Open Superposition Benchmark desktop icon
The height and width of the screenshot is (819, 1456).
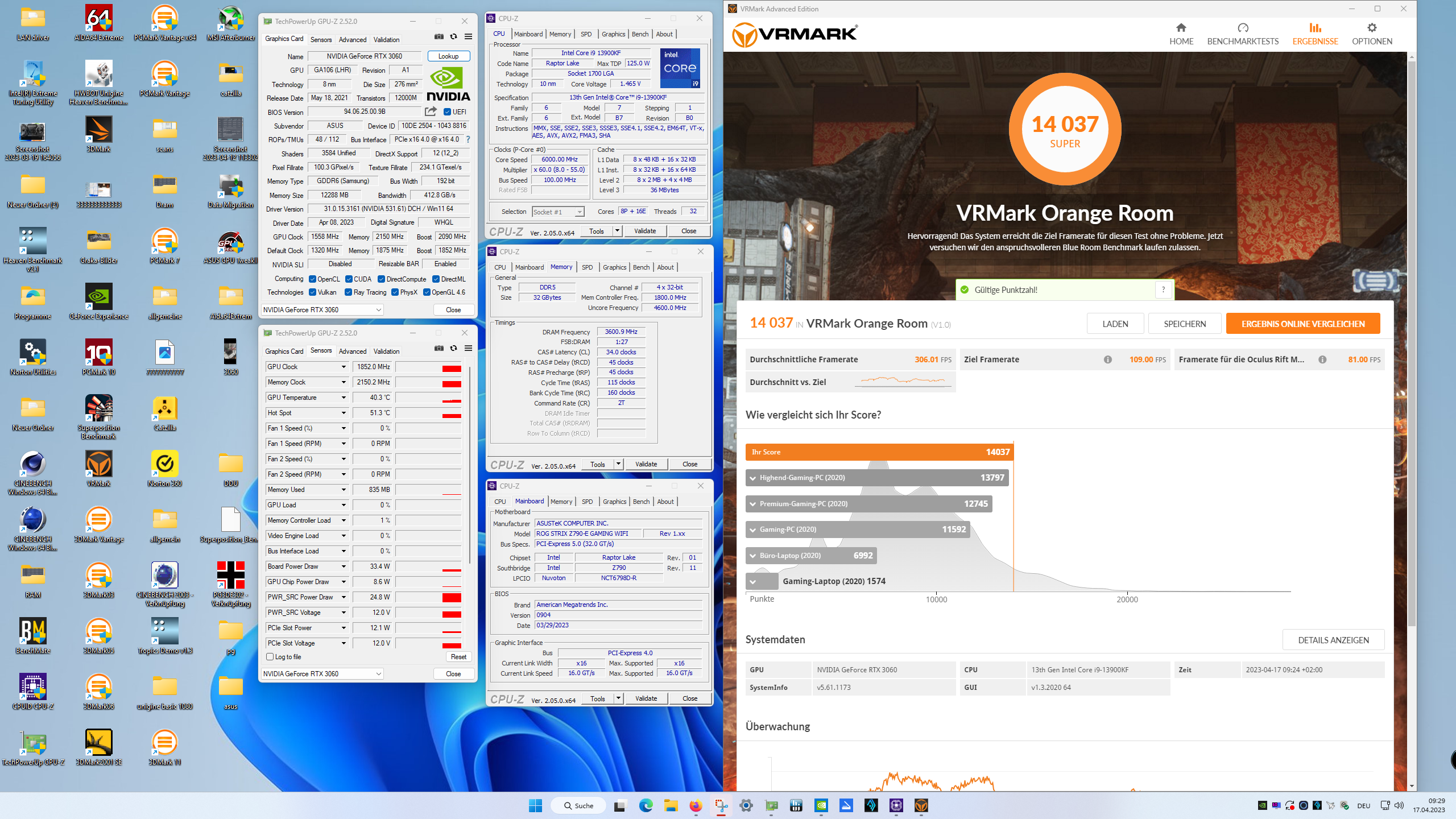pyautogui.click(x=99, y=417)
